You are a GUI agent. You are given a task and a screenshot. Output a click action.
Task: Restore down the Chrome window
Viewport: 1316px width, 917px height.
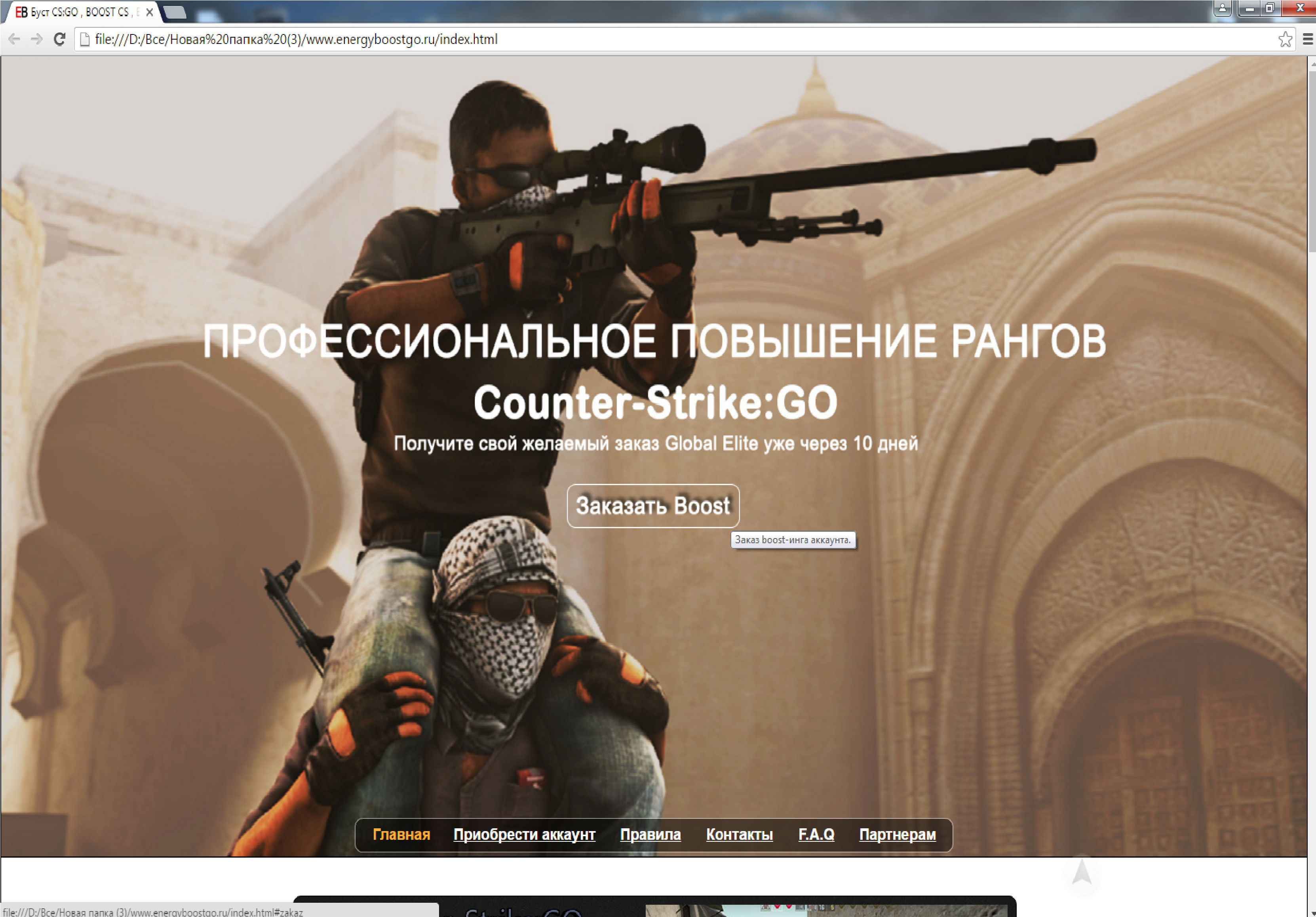[x=1271, y=9]
